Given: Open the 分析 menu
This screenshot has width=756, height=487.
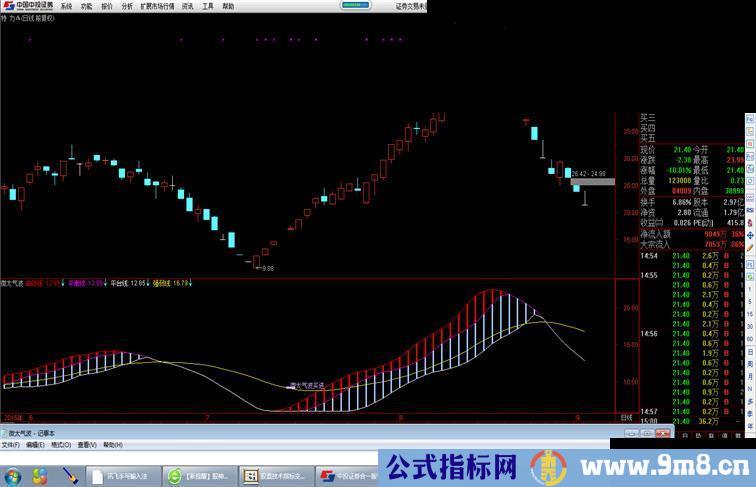Looking at the screenshot, I should [126, 6].
